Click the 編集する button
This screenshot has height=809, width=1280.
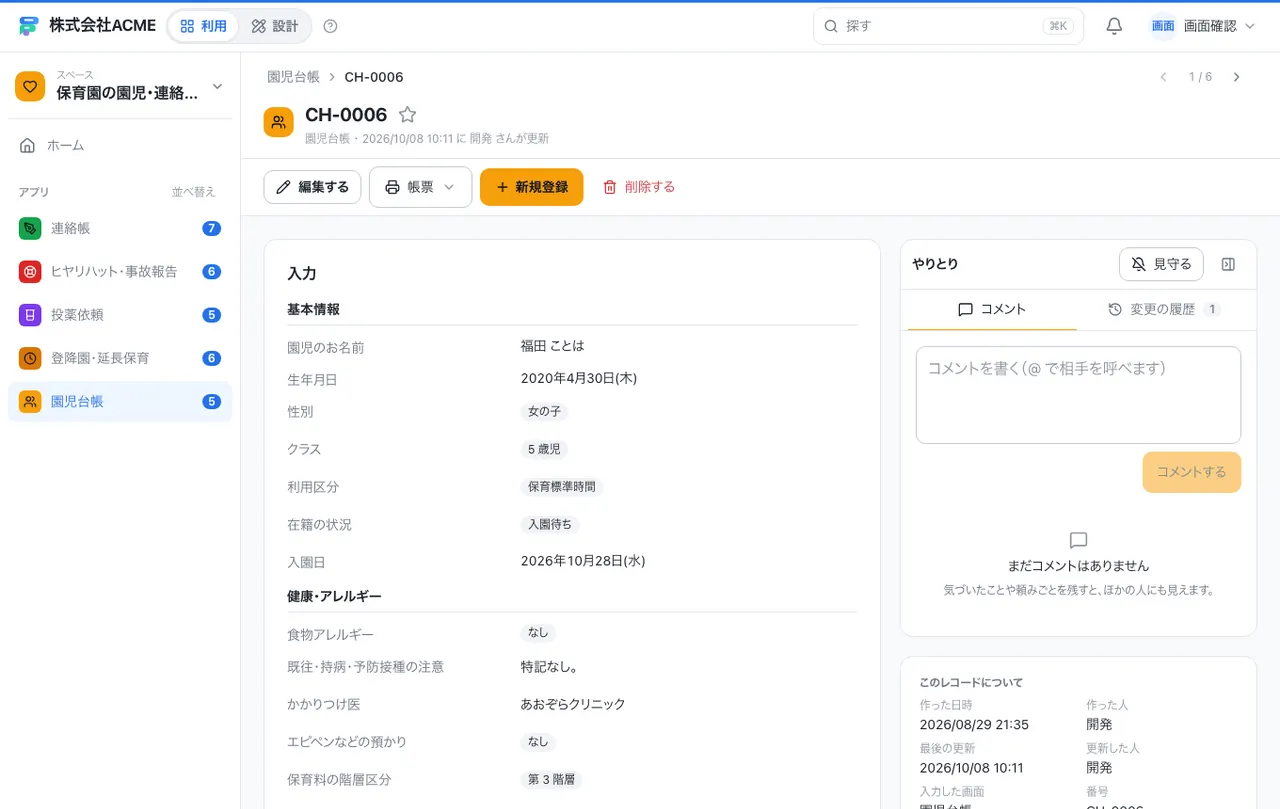pyautogui.click(x=312, y=187)
